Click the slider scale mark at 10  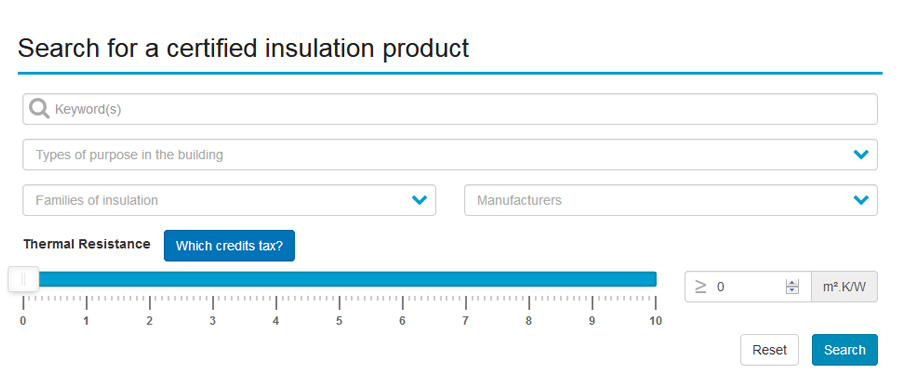(655, 321)
